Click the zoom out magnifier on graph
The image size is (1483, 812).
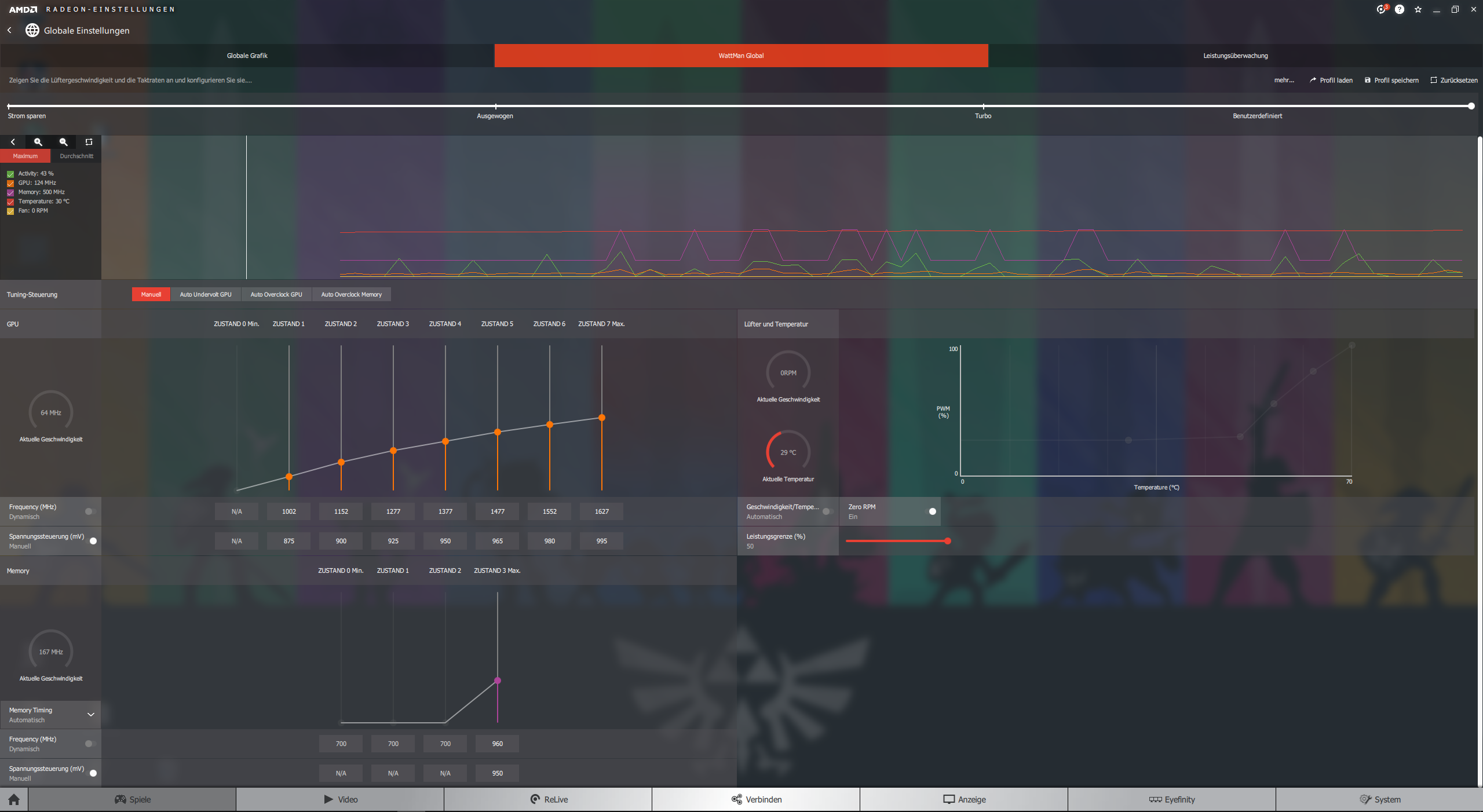point(64,142)
